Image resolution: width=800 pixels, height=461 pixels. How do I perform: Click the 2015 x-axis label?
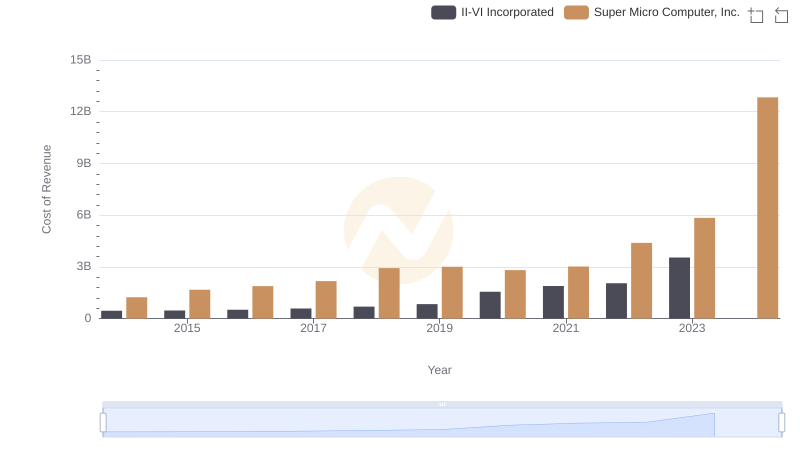(187, 328)
